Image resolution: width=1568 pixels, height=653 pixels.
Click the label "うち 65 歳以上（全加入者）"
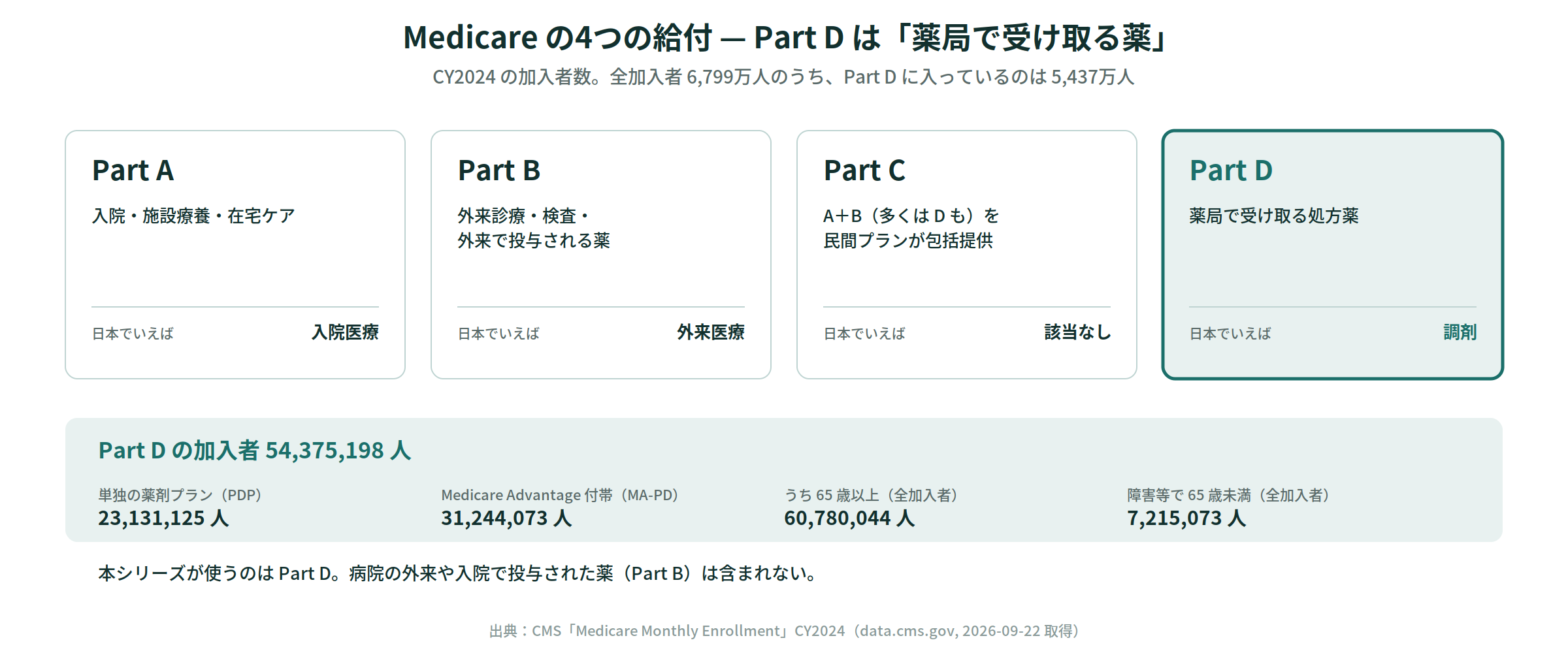(x=871, y=495)
